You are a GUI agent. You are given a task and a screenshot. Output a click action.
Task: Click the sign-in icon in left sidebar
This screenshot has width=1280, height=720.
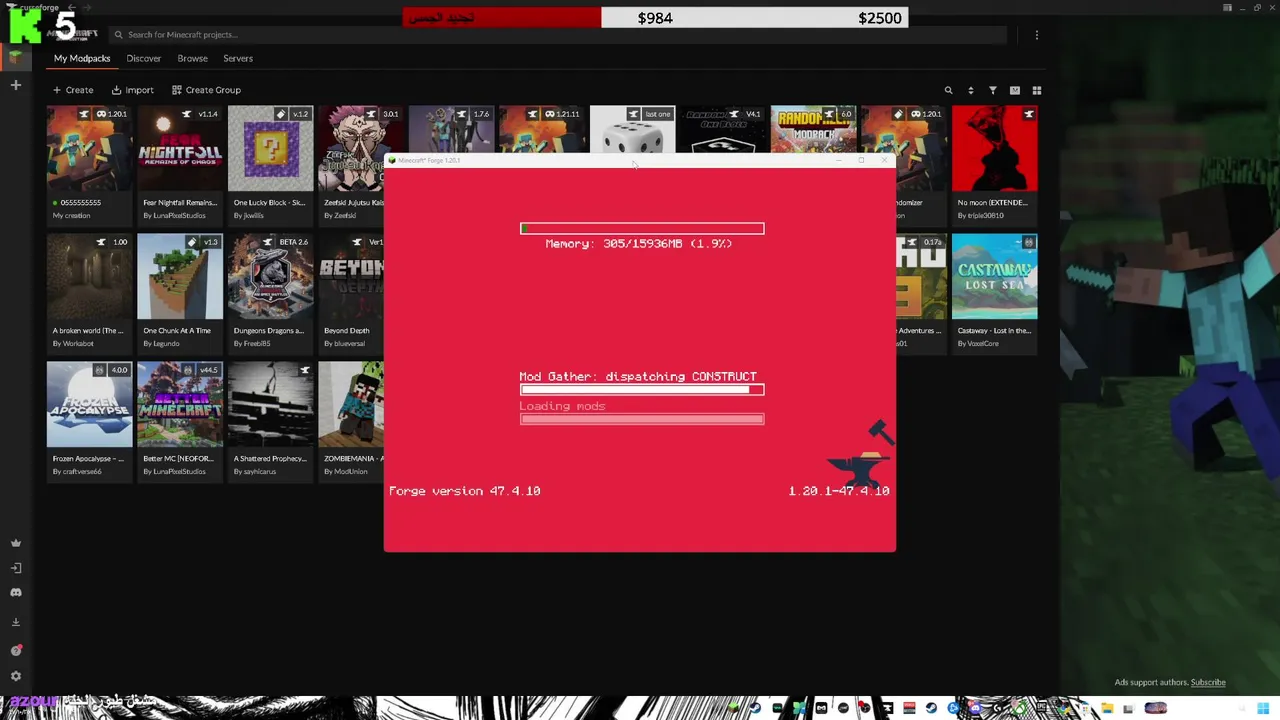click(x=15, y=568)
